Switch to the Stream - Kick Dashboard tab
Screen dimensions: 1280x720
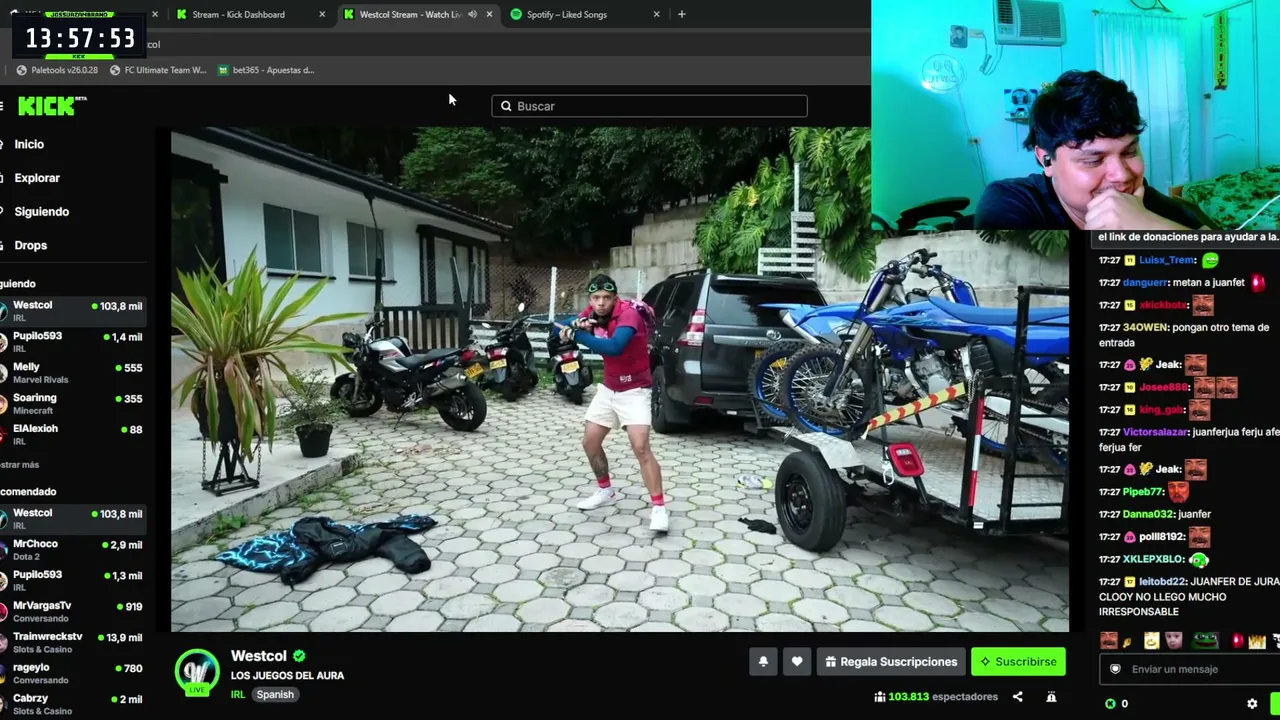(x=251, y=14)
